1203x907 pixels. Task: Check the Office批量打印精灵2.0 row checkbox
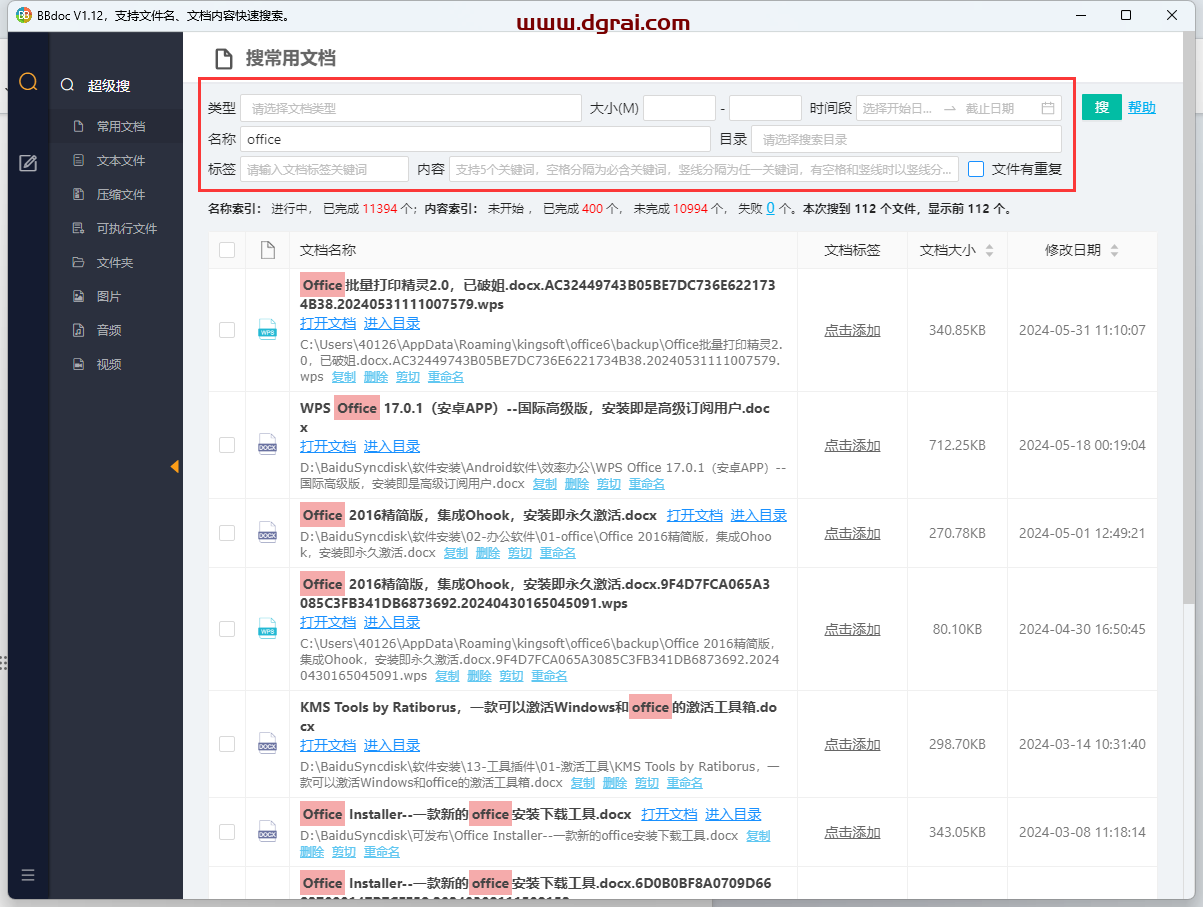pyautogui.click(x=227, y=330)
